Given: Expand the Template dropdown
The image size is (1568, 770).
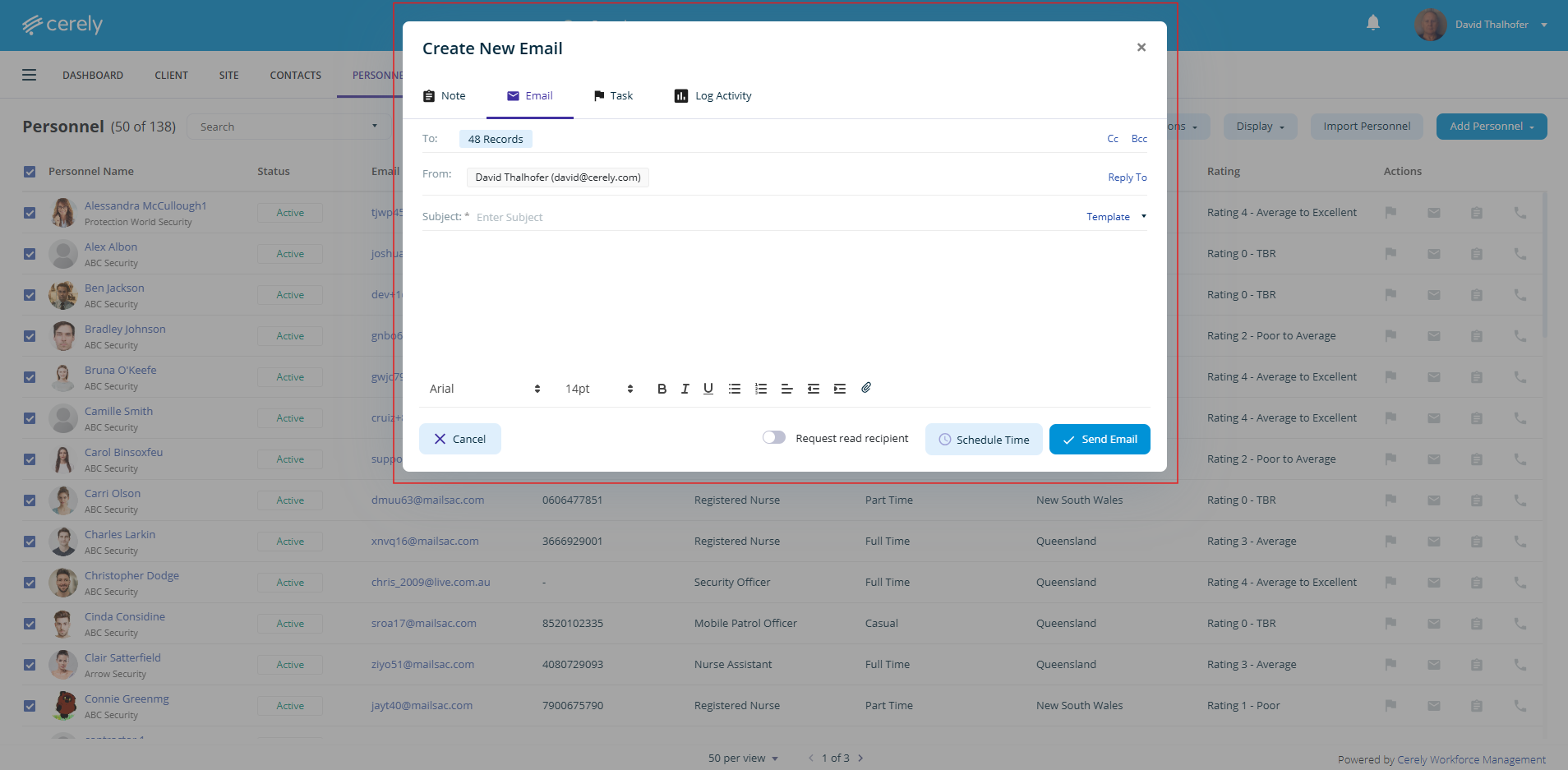Looking at the screenshot, I should 1116,217.
